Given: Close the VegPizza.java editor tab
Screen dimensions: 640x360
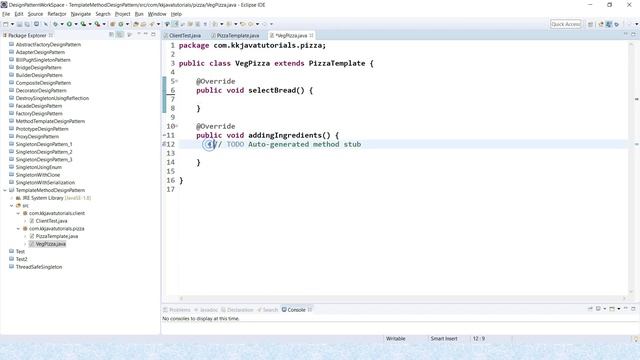Looking at the screenshot, I should (311, 36).
